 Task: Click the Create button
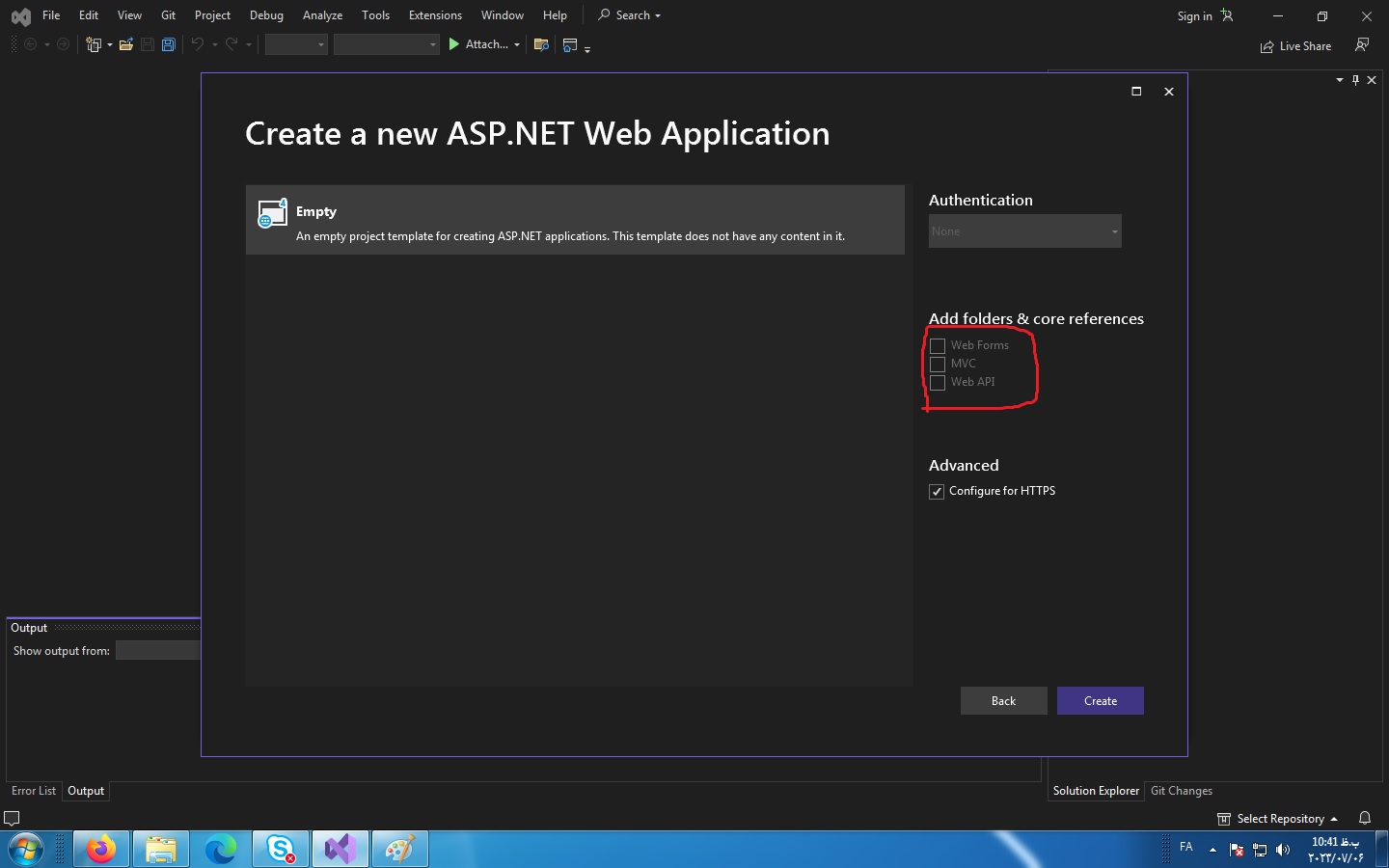pos(1100,701)
